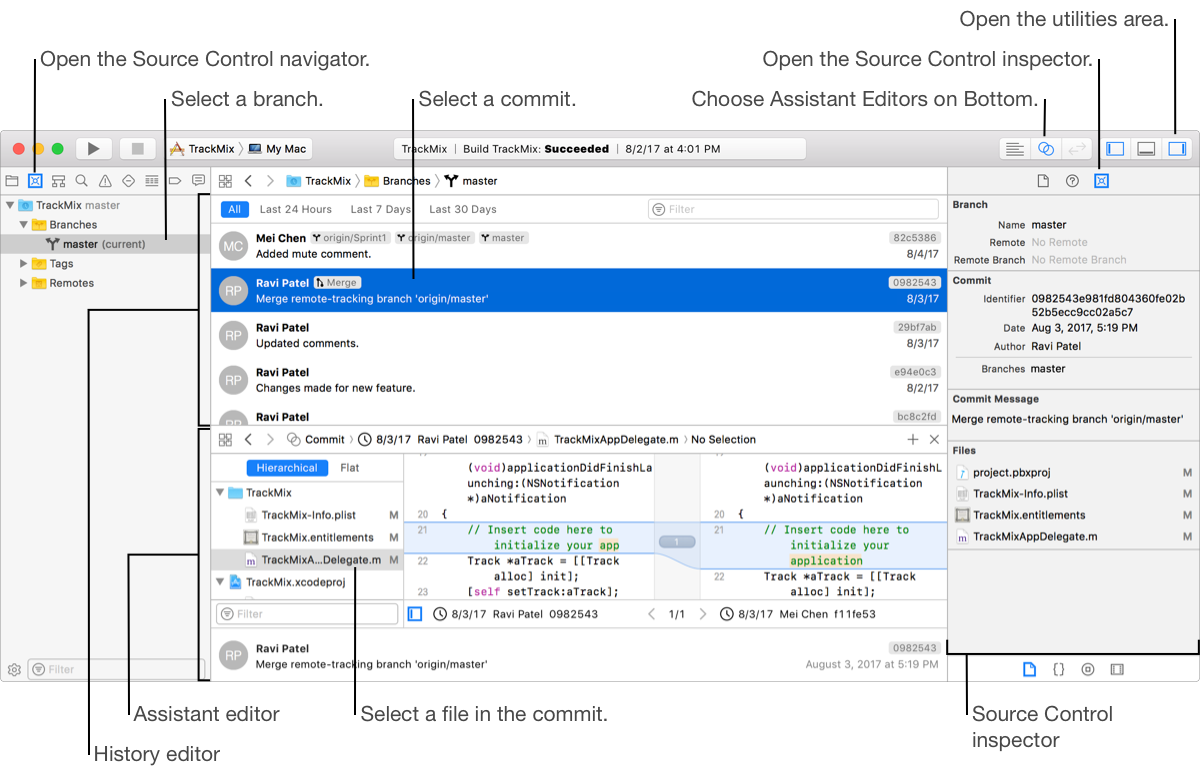
Task: Toggle the navigator area visibility
Action: click(x=1115, y=149)
